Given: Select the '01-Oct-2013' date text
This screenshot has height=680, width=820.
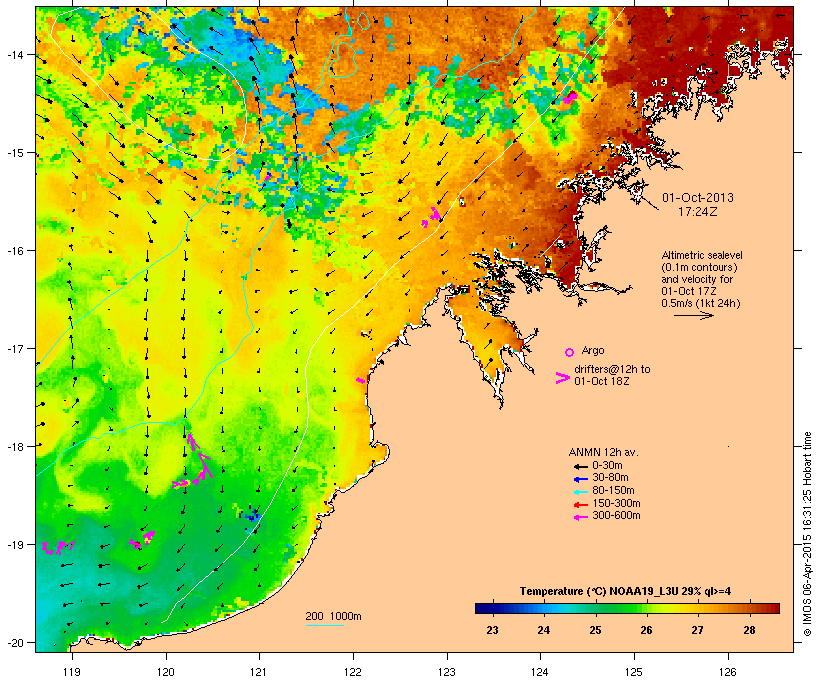Looking at the screenshot, I should click(x=698, y=198).
